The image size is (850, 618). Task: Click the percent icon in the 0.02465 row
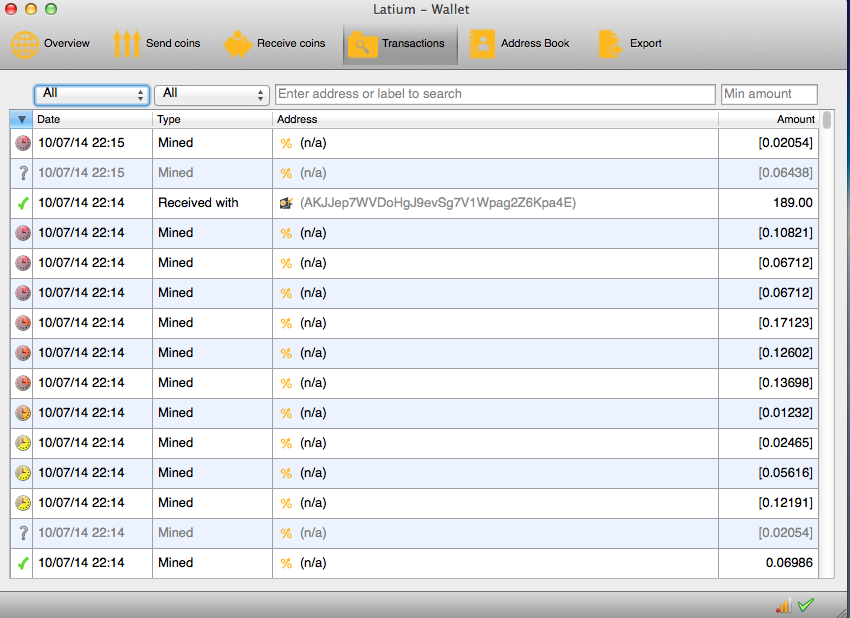[286, 443]
